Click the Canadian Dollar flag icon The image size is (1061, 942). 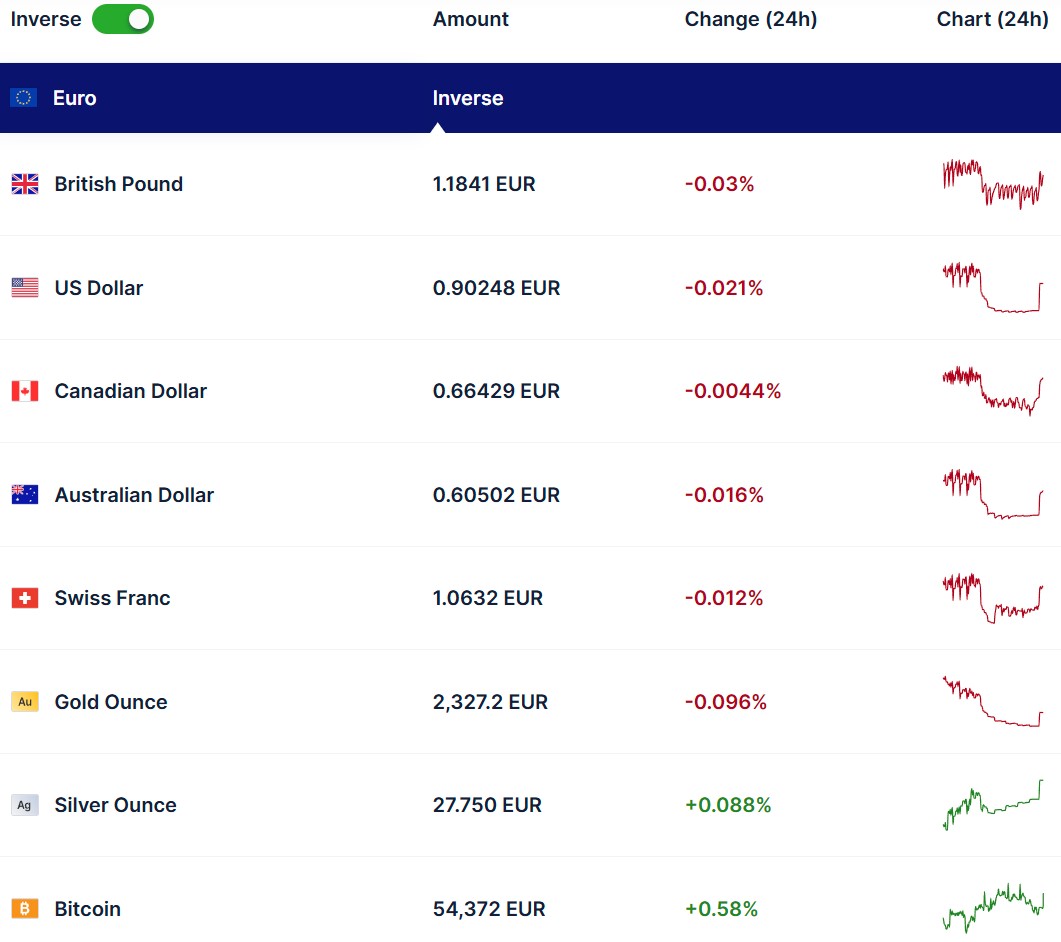click(x=25, y=391)
